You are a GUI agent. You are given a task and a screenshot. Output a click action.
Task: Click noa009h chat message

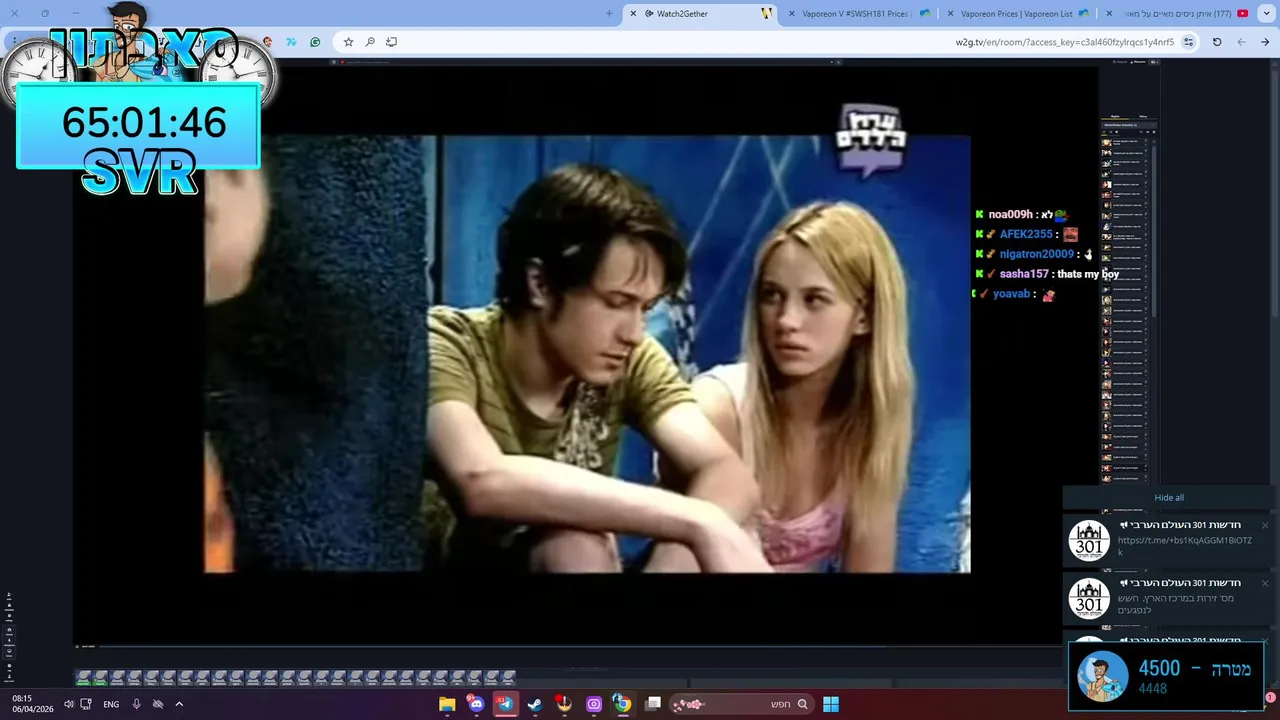1022,214
